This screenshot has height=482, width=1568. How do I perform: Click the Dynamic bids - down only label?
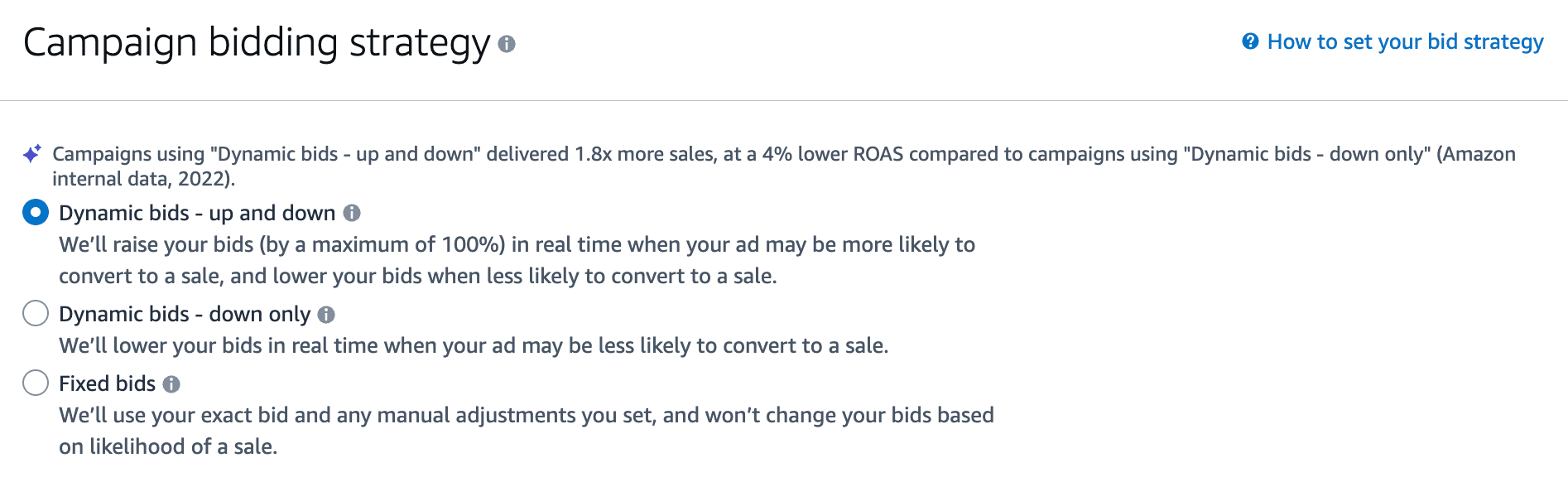[185, 314]
